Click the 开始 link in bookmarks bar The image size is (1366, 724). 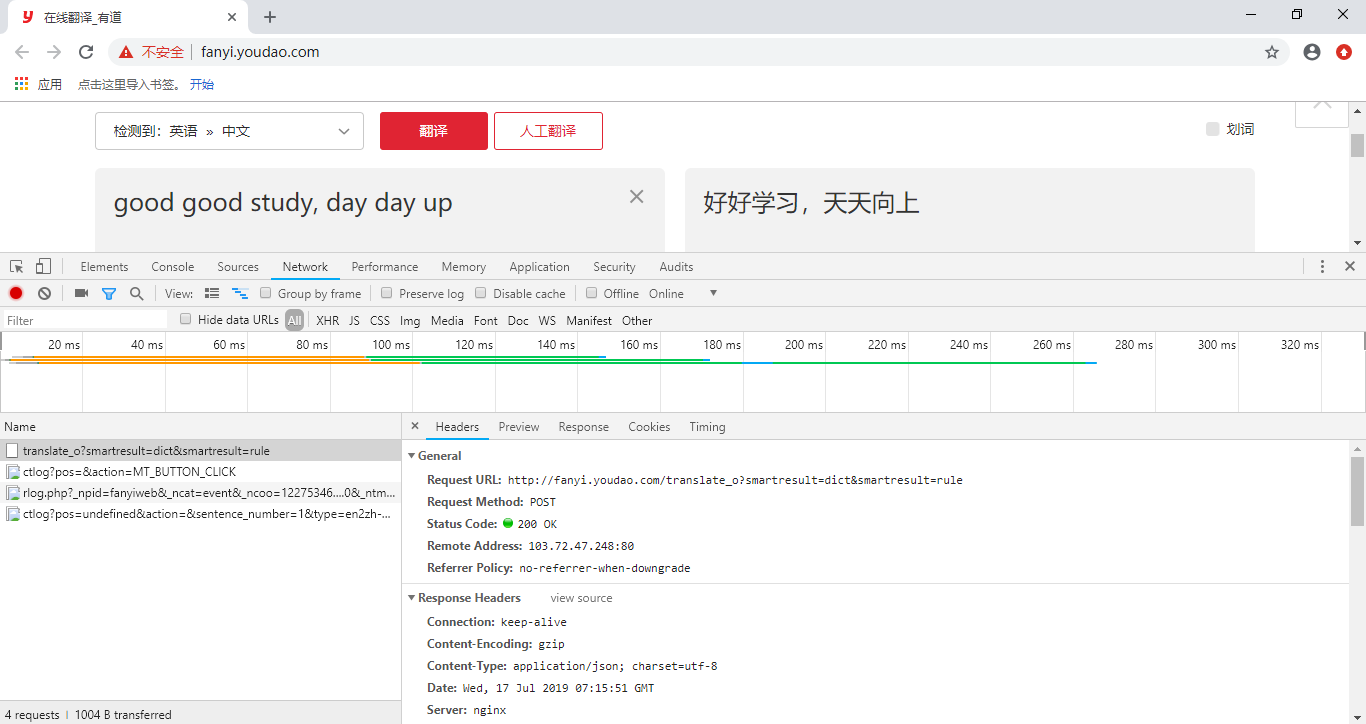202,84
